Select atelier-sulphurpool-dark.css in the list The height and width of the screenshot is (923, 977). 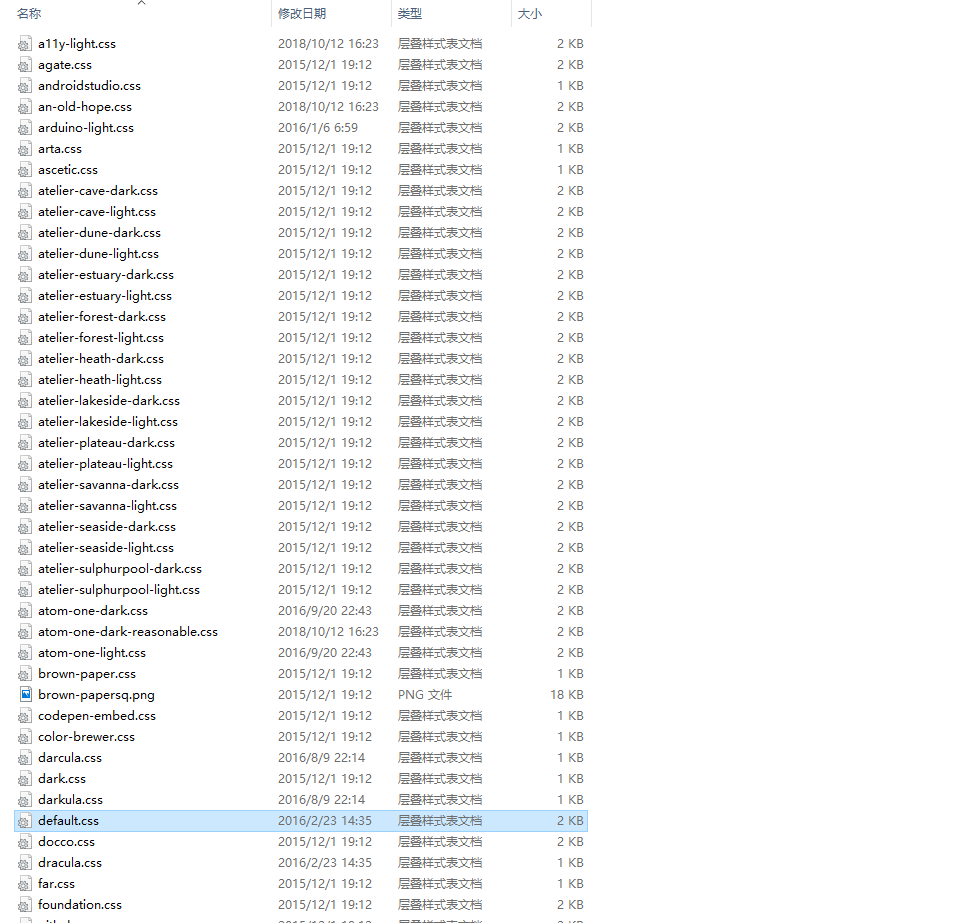click(x=119, y=569)
